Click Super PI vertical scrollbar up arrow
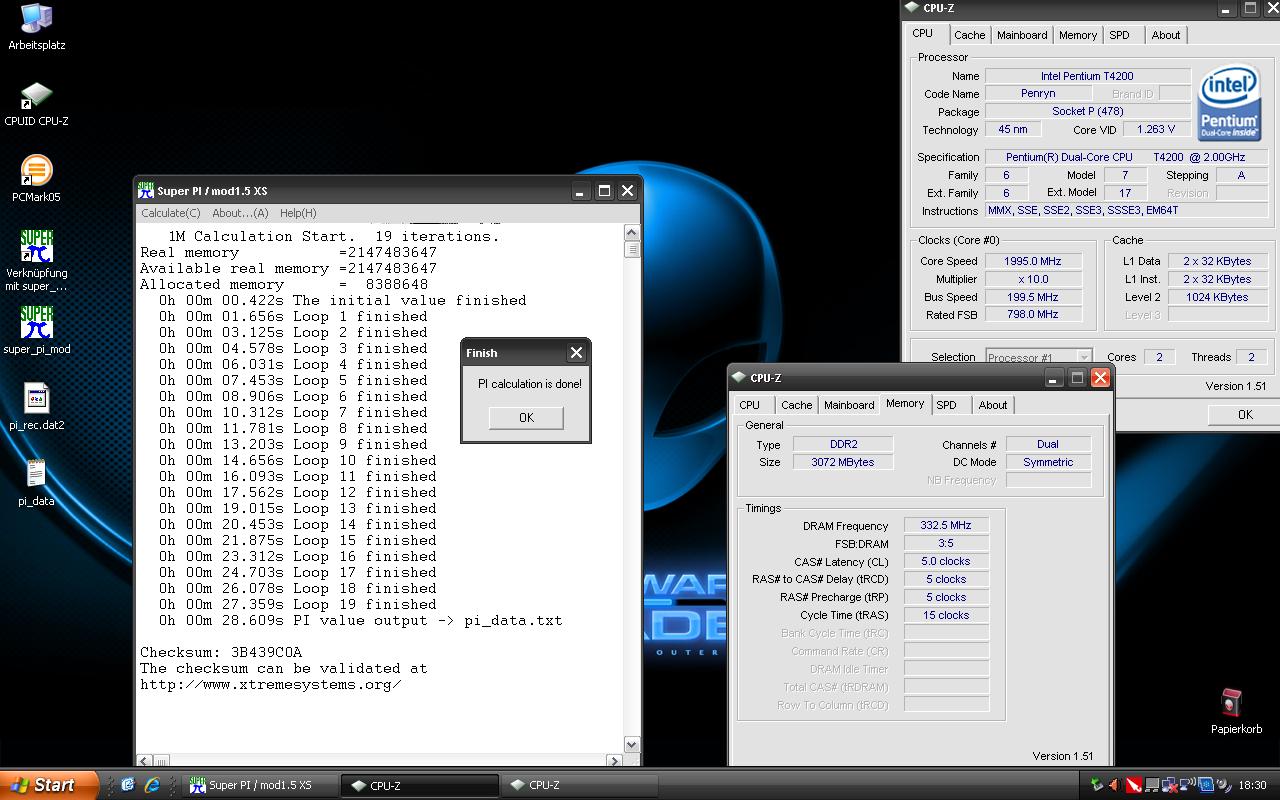 (x=632, y=232)
